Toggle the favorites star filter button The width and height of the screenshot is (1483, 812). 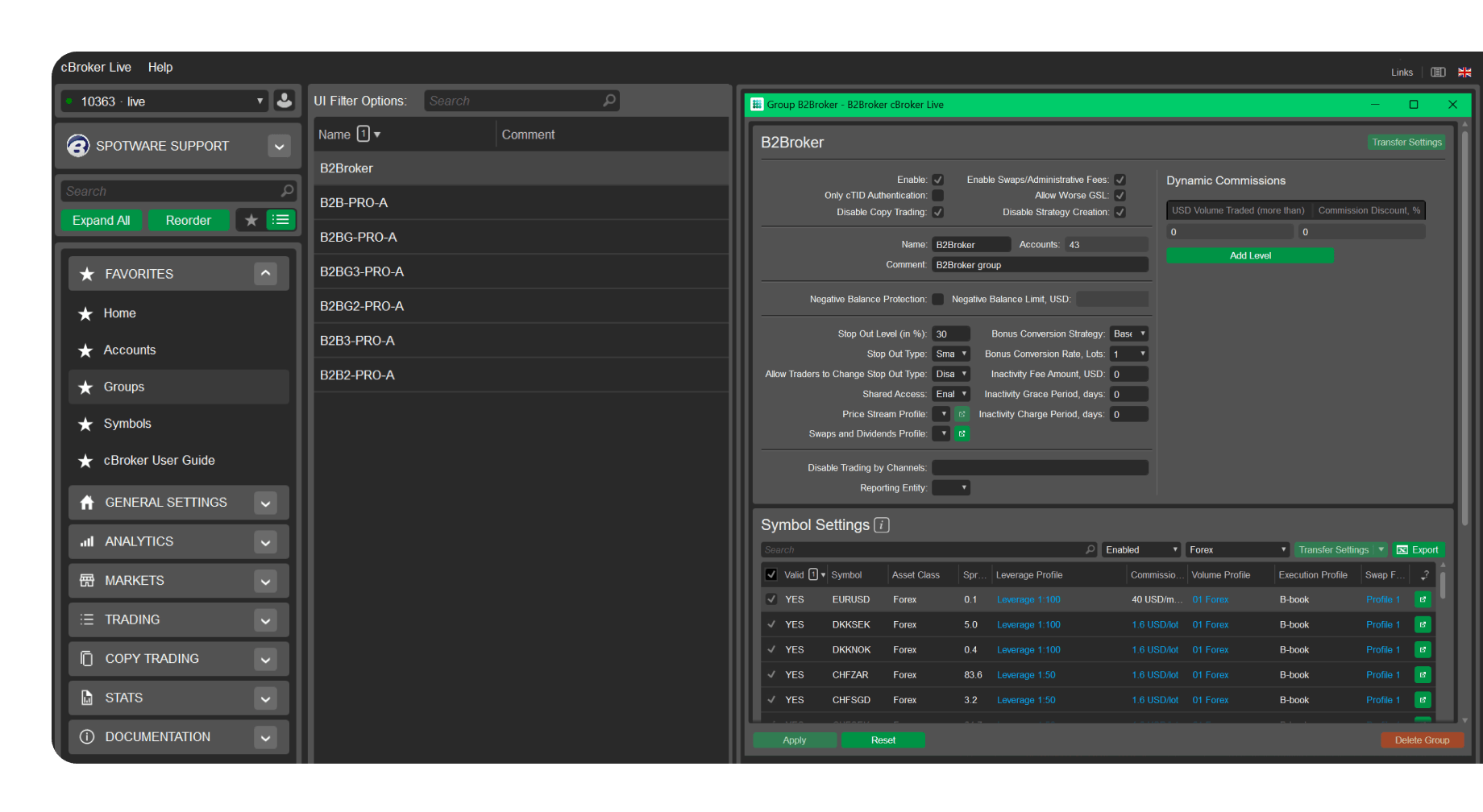coord(251,220)
